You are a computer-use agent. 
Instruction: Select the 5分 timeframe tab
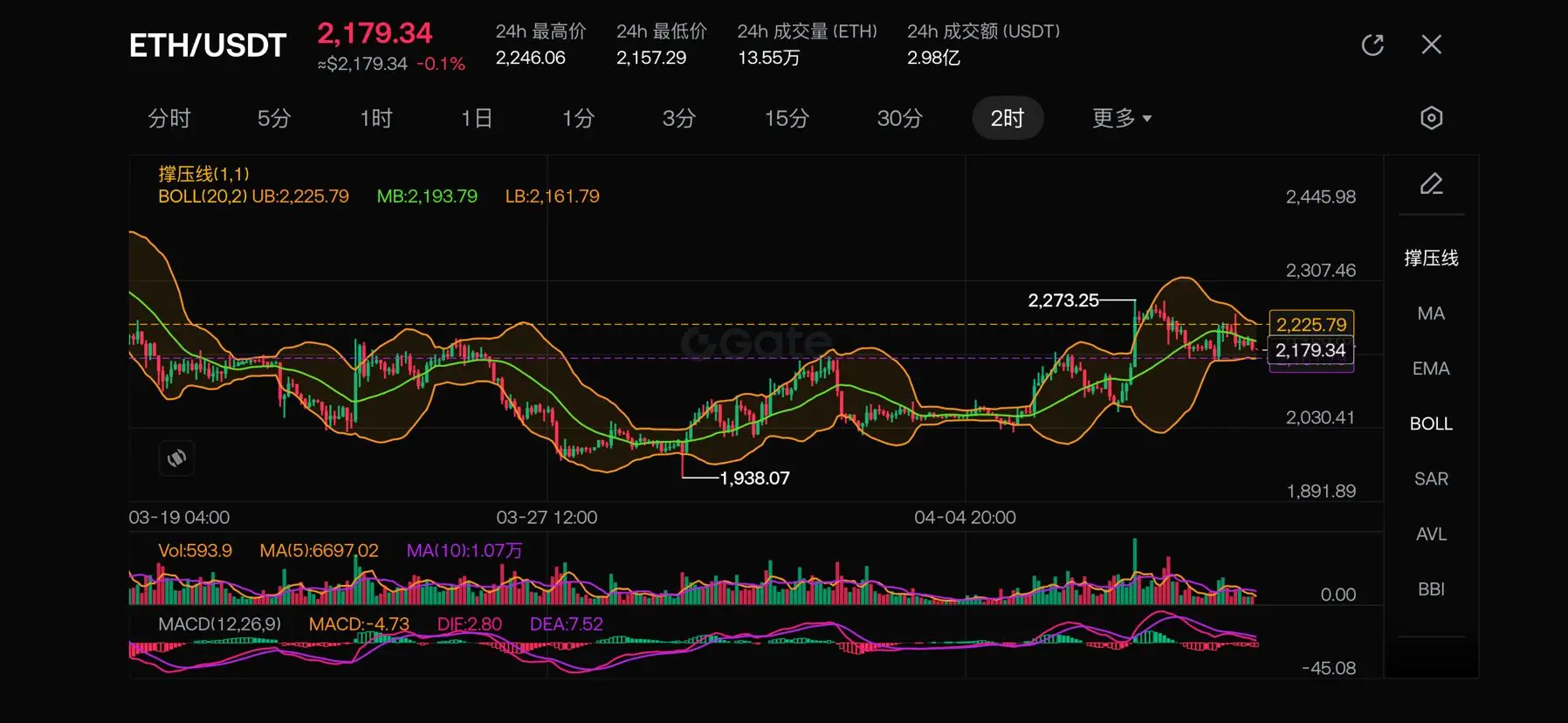click(x=273, y=118)
